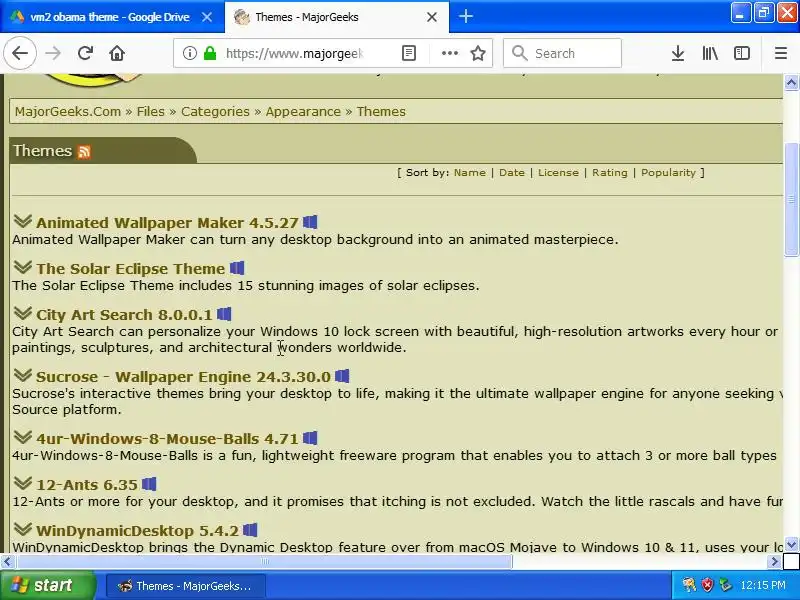Viewport: 800px width, 600px height.
Task: Open the Files breadcrumb link
Action: (151, 111)
